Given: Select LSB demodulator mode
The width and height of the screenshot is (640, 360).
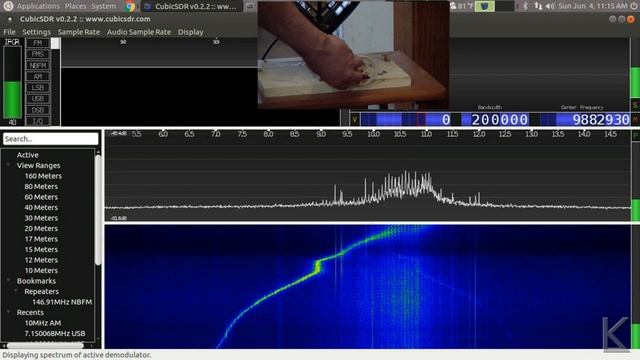Looking at the screenshot, I should coord(38,88).
